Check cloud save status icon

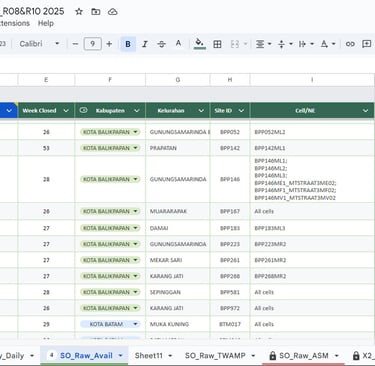(x=113, y=12)
